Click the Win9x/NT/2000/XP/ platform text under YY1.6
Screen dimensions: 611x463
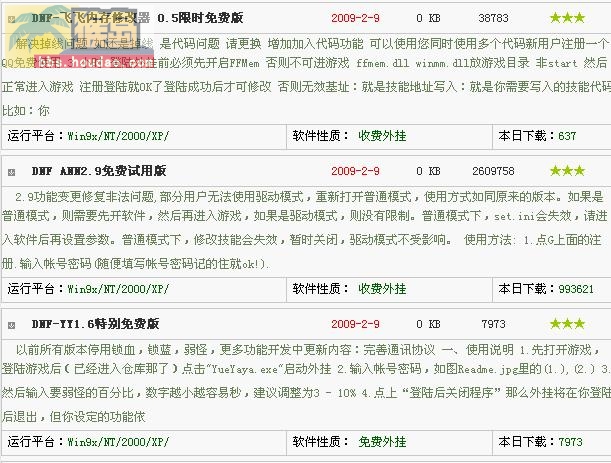tap(118, 442)
